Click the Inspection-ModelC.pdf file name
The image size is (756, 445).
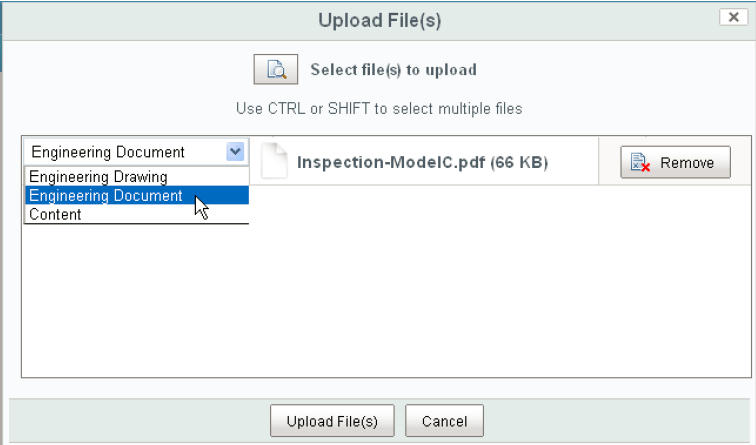pyautogui.click(x=392, y=162)
